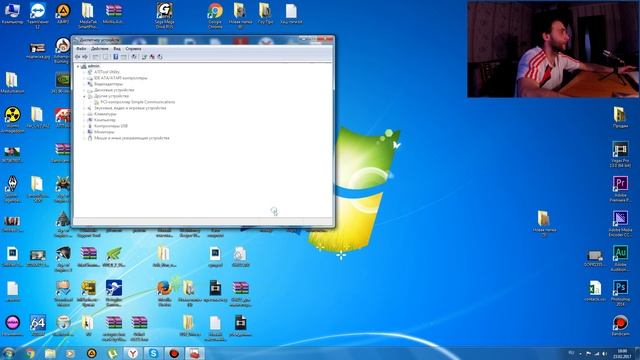Select the Ashampoo Burning desktop icon
Screen dimensions: 640x360
pos(62,51)
